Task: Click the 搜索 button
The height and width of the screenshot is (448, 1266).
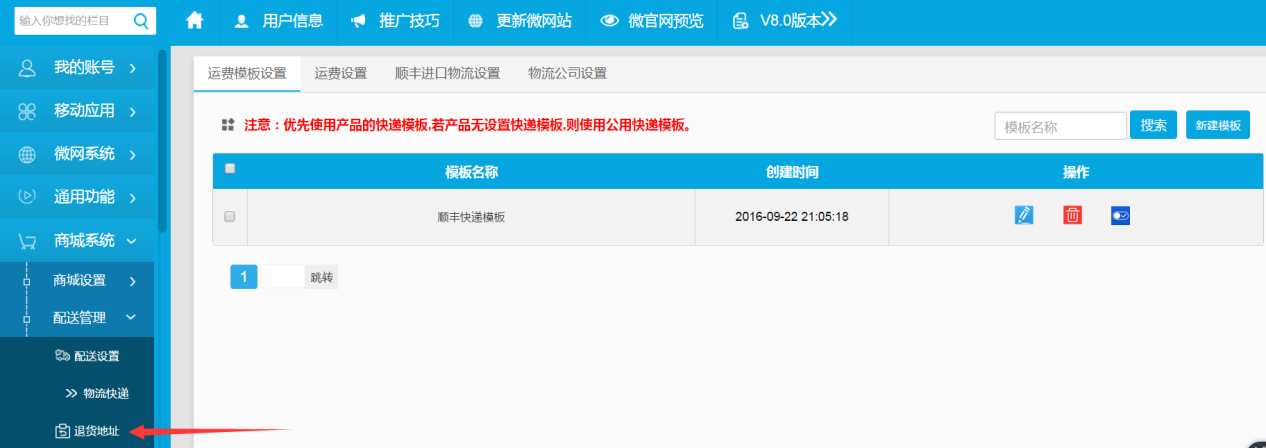Action: (x=1153, y=125)
